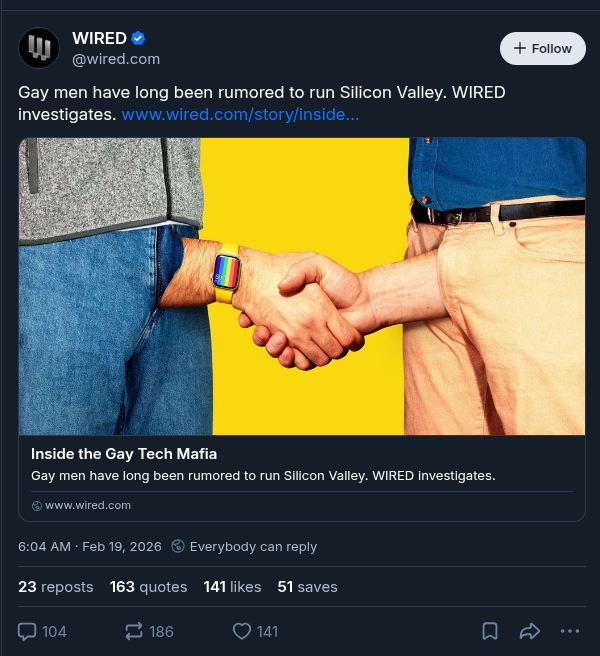This screenshot has height=656, width=600.
Task: View the 51 saves count
Action: coord(308,587)
